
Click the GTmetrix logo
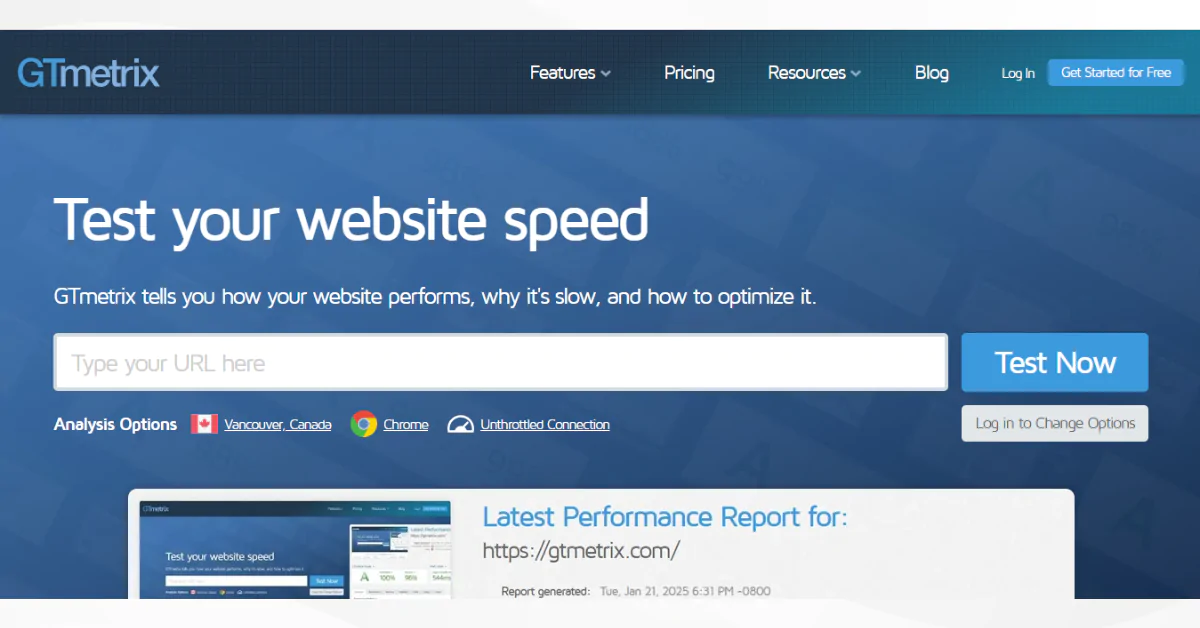[88, 73]
